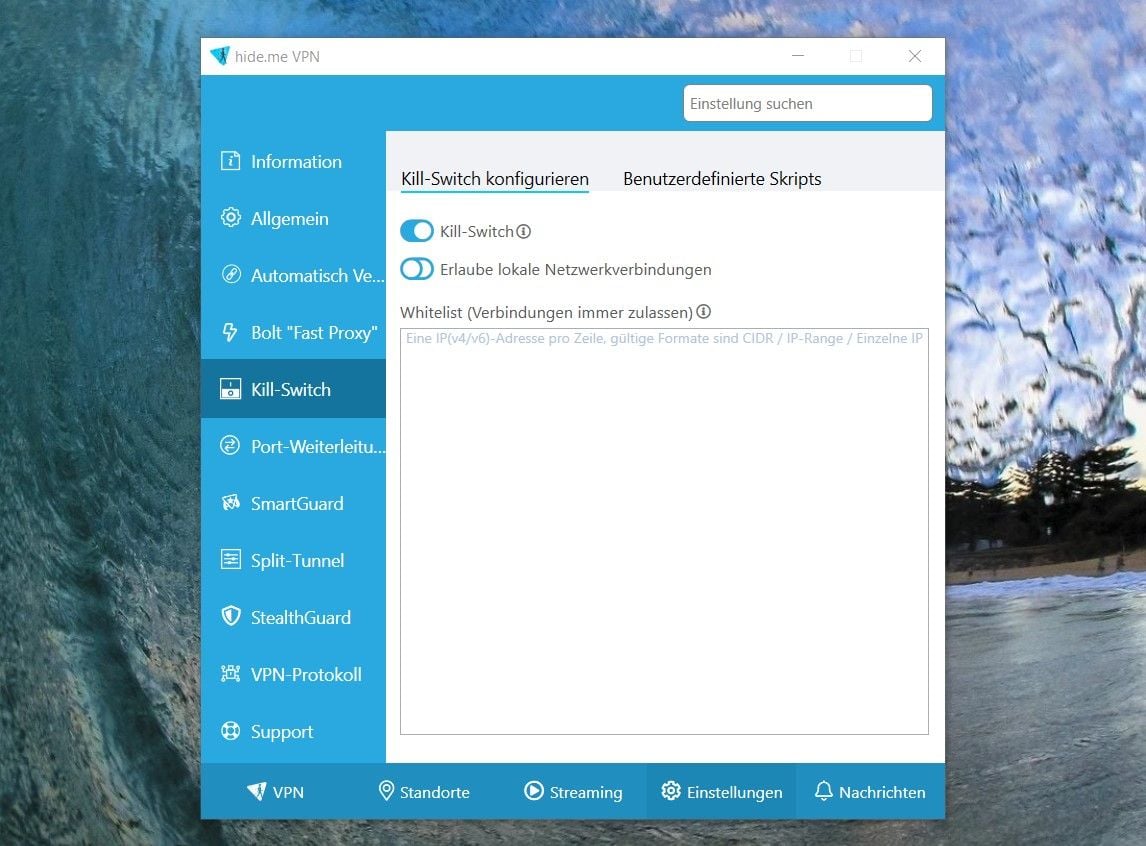Screen dimensions: 1146x846
Task: Open the StealthGuard section
Action: coord(293,617)
